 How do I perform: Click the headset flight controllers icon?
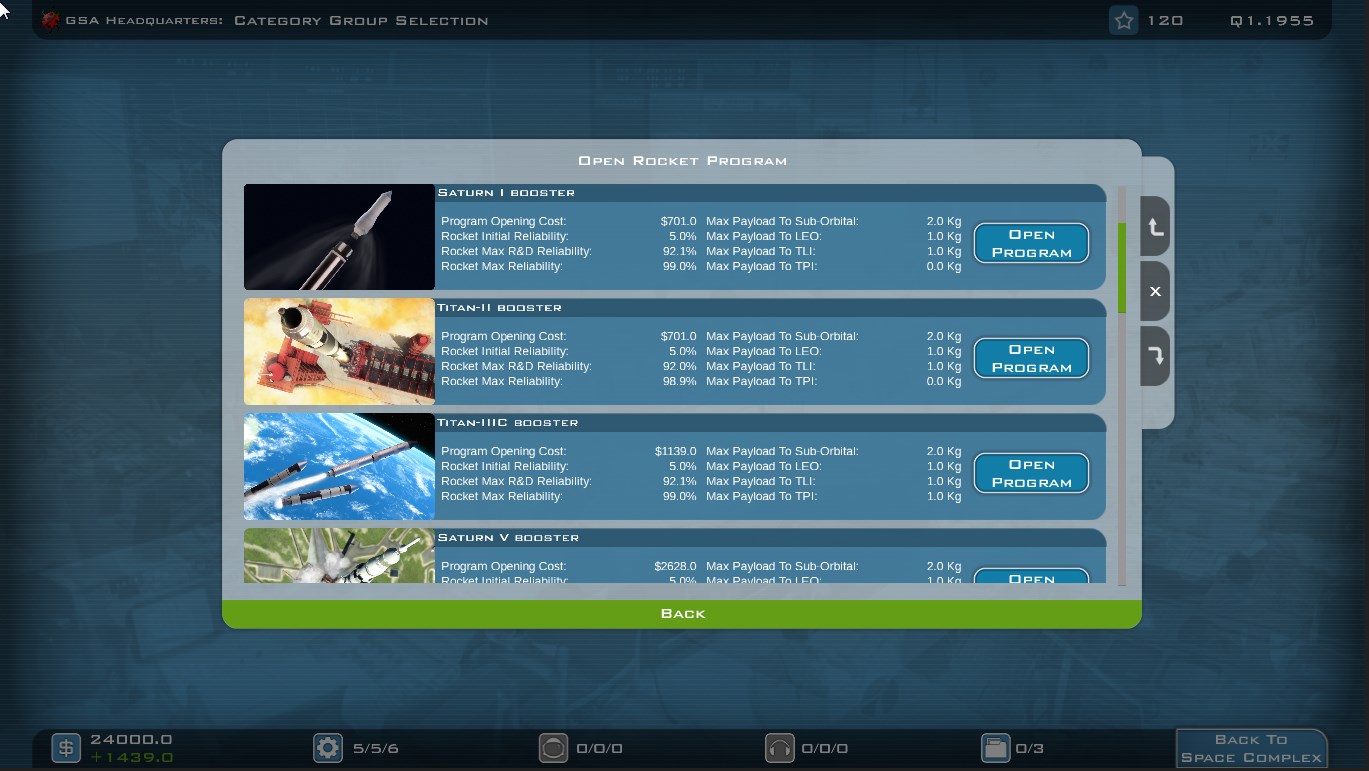pyautogui.click(x=779, y=748)
